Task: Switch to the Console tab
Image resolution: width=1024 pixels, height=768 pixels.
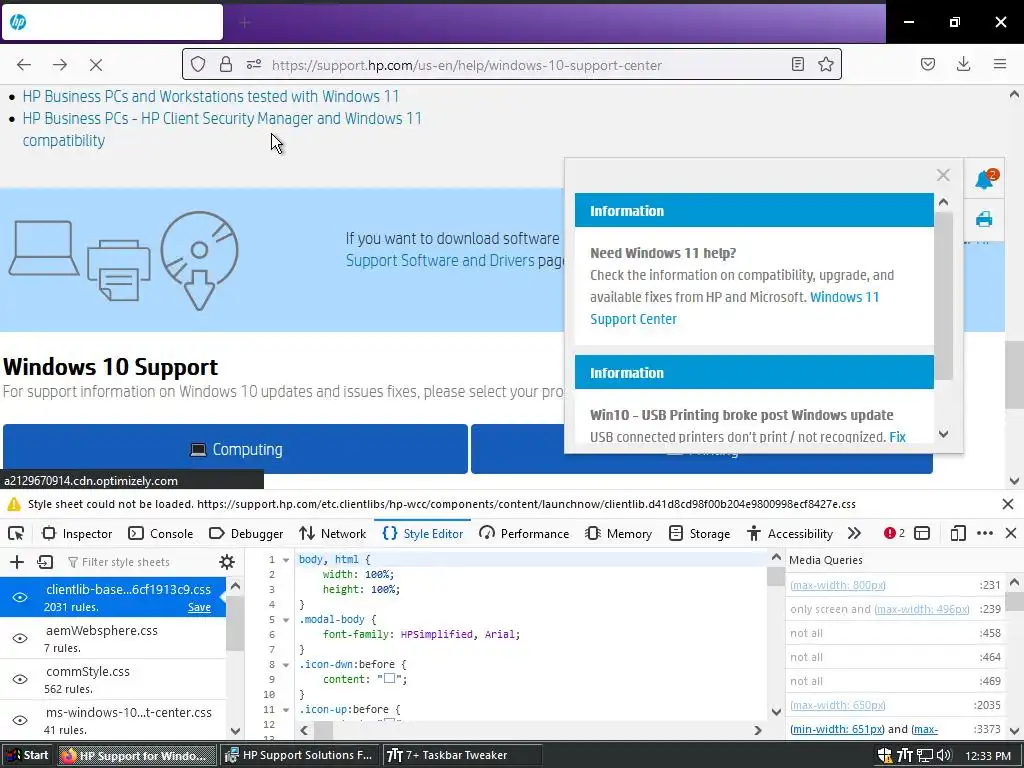Action: coord(161,534)
